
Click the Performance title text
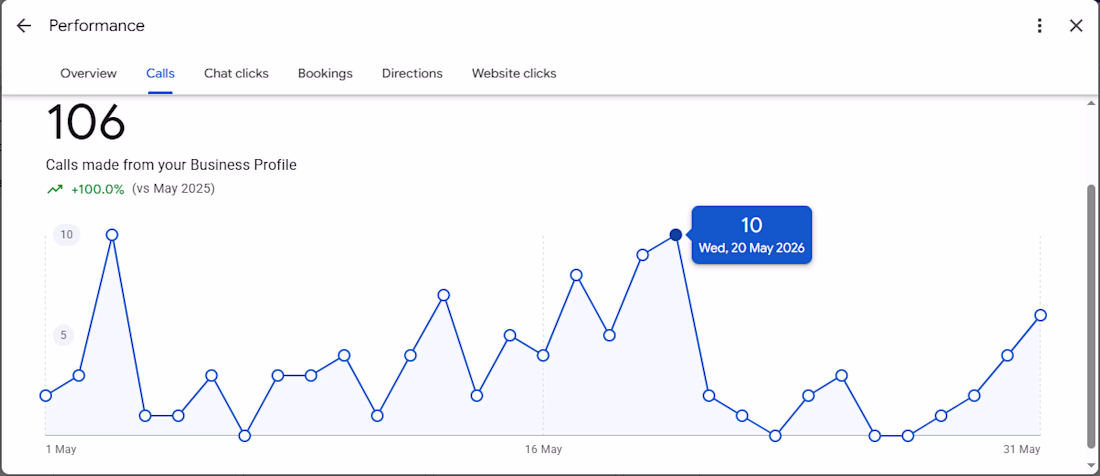[97, 26]
